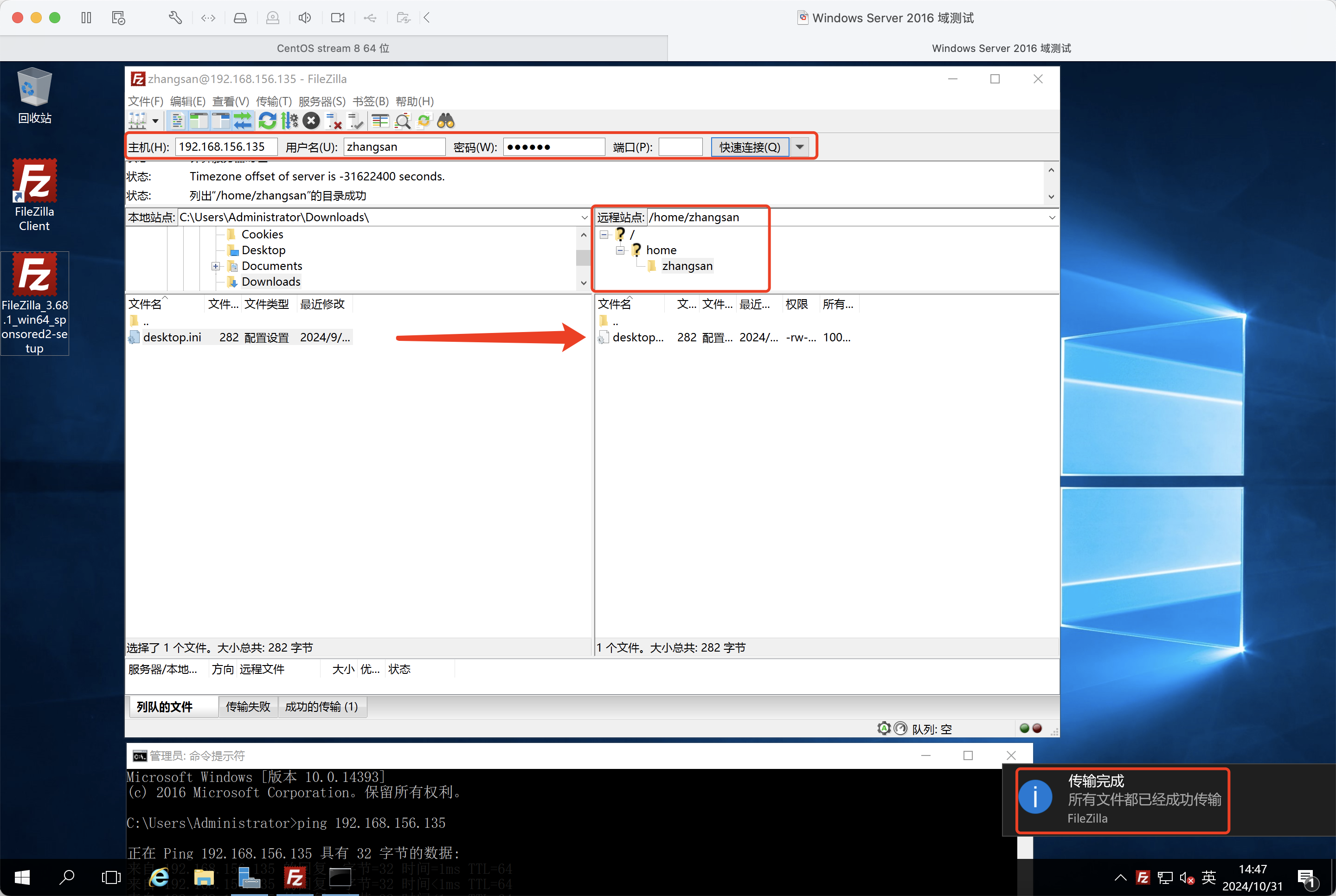The image size is (1336, 896).
Task: Toggle the synchronized browsing icon
Action: point(424,121)
